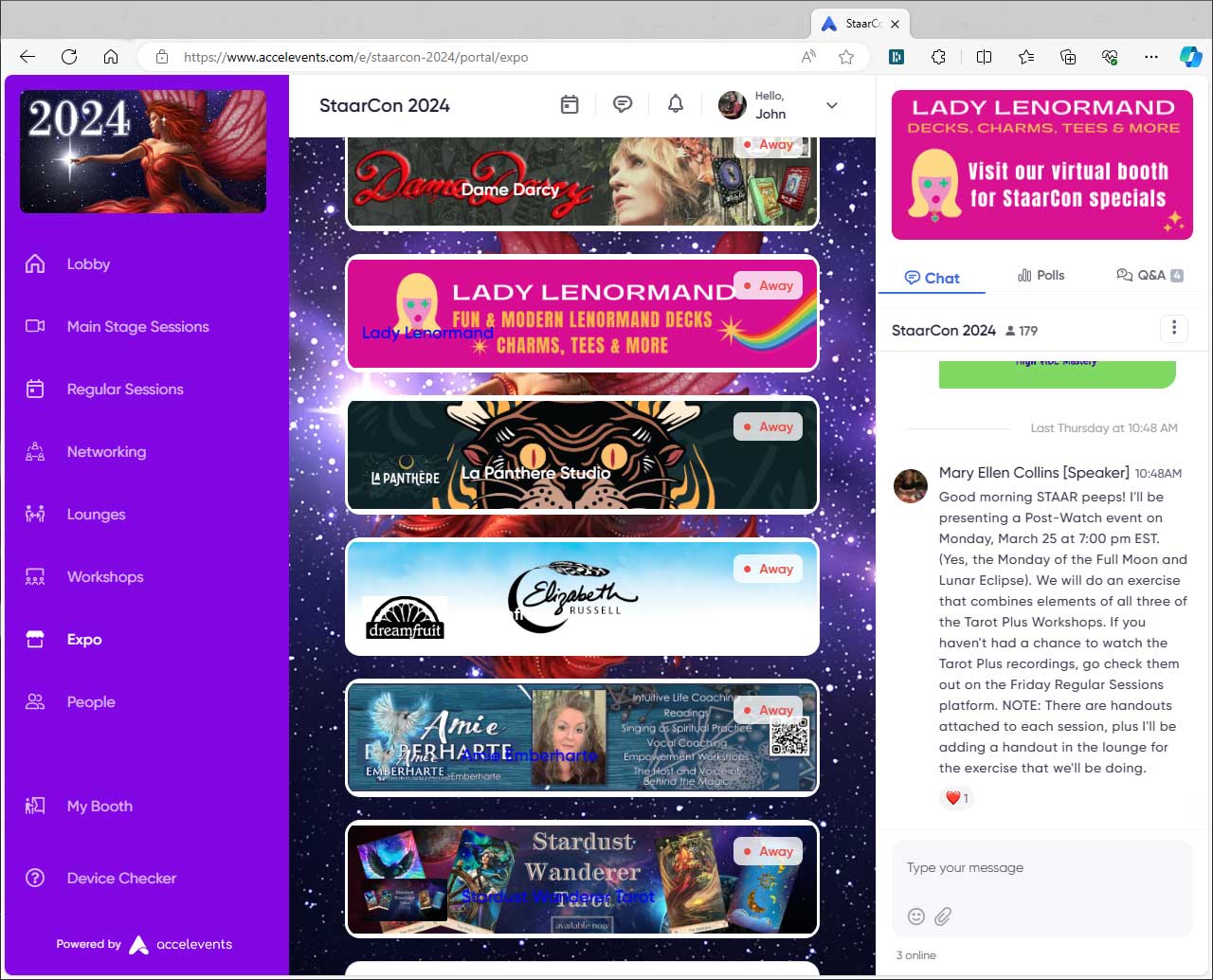The width and height of the screenshot is (1213, 980).
Task: Open the Workshops section
Action: (105, 576)
